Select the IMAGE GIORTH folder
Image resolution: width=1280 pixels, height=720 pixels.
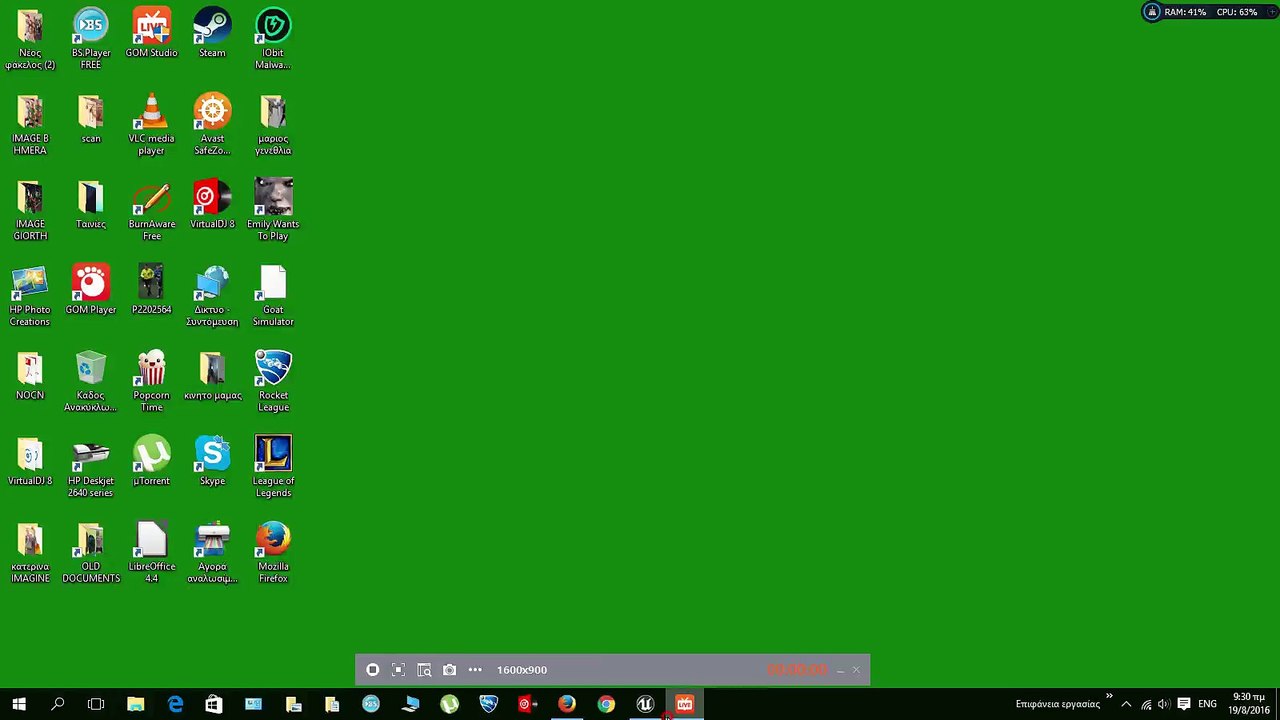coord(30,210)
